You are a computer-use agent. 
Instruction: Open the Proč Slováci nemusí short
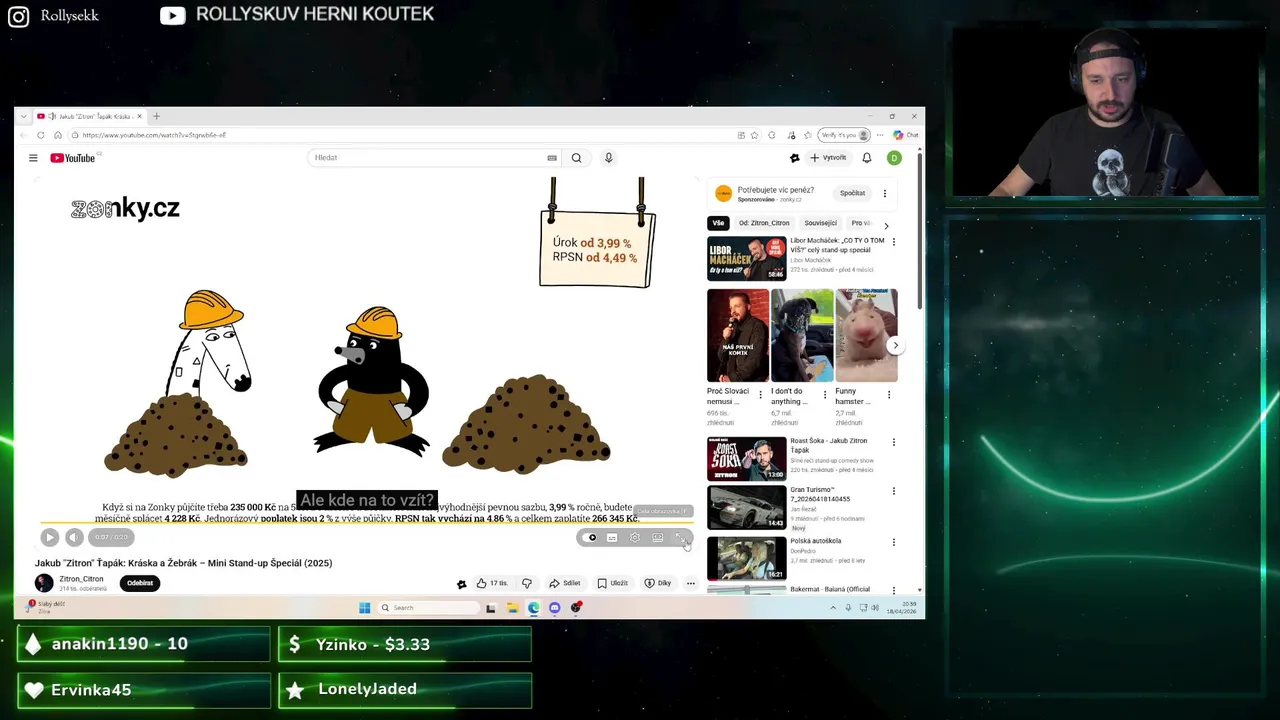coord(738,336)
